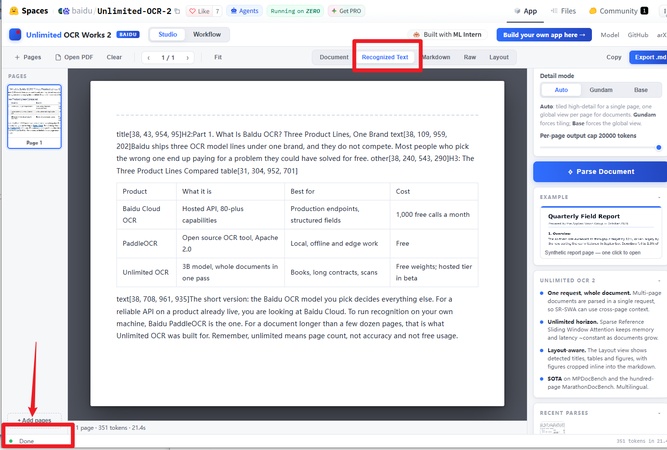The height and width of the screenshot is (450, 667).
Task: Click the 'Best for' column header
Action: [x=337, y=191]
